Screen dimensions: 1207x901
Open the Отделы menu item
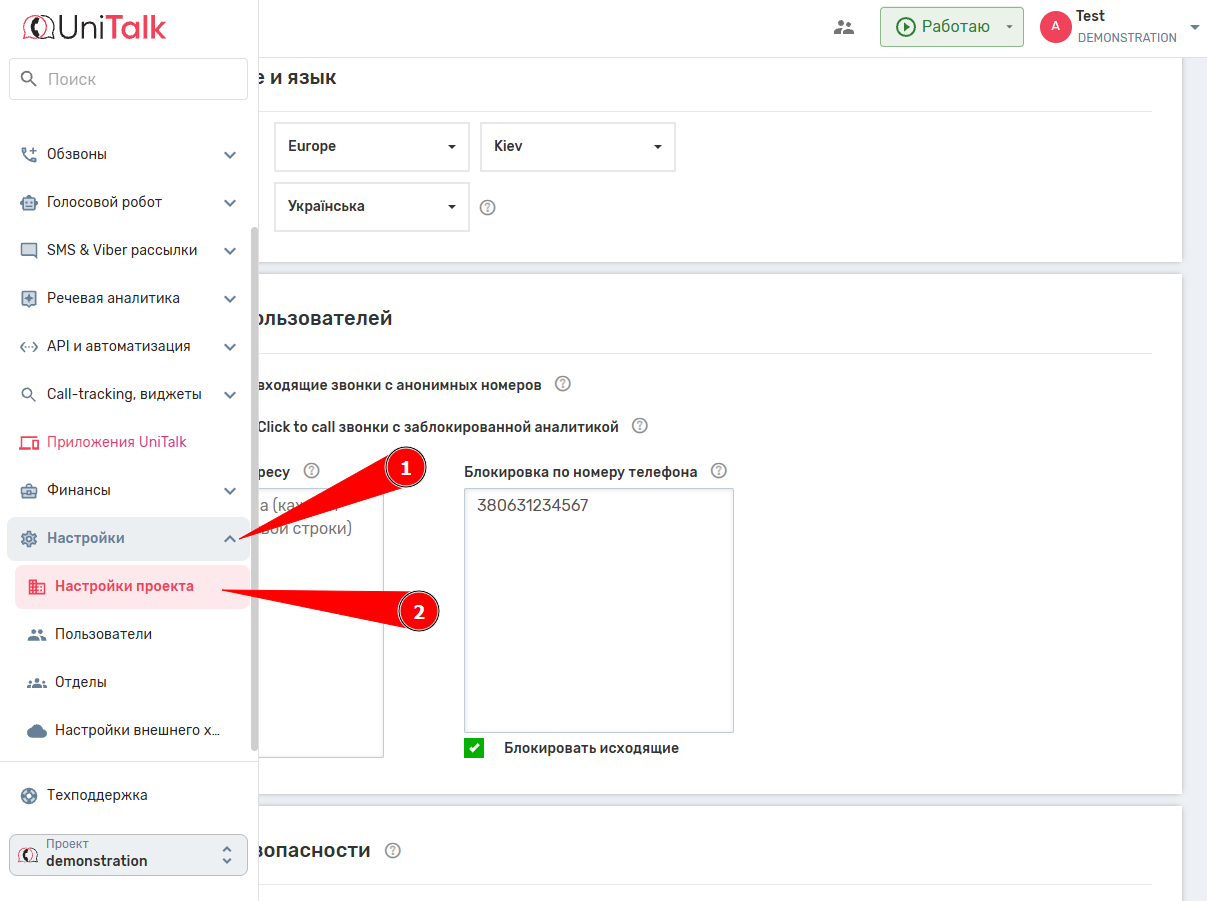coord(81,682)
